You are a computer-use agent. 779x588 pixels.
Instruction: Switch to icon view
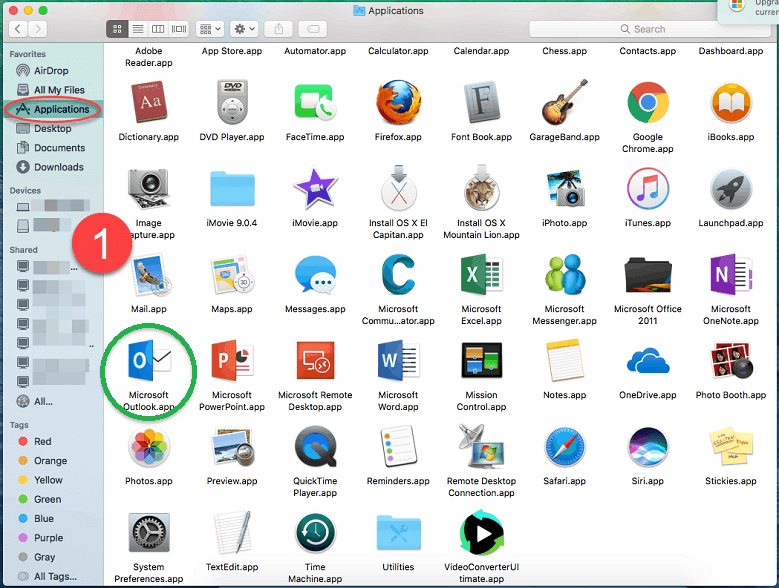pyautogui.click(x=117, y=29)
